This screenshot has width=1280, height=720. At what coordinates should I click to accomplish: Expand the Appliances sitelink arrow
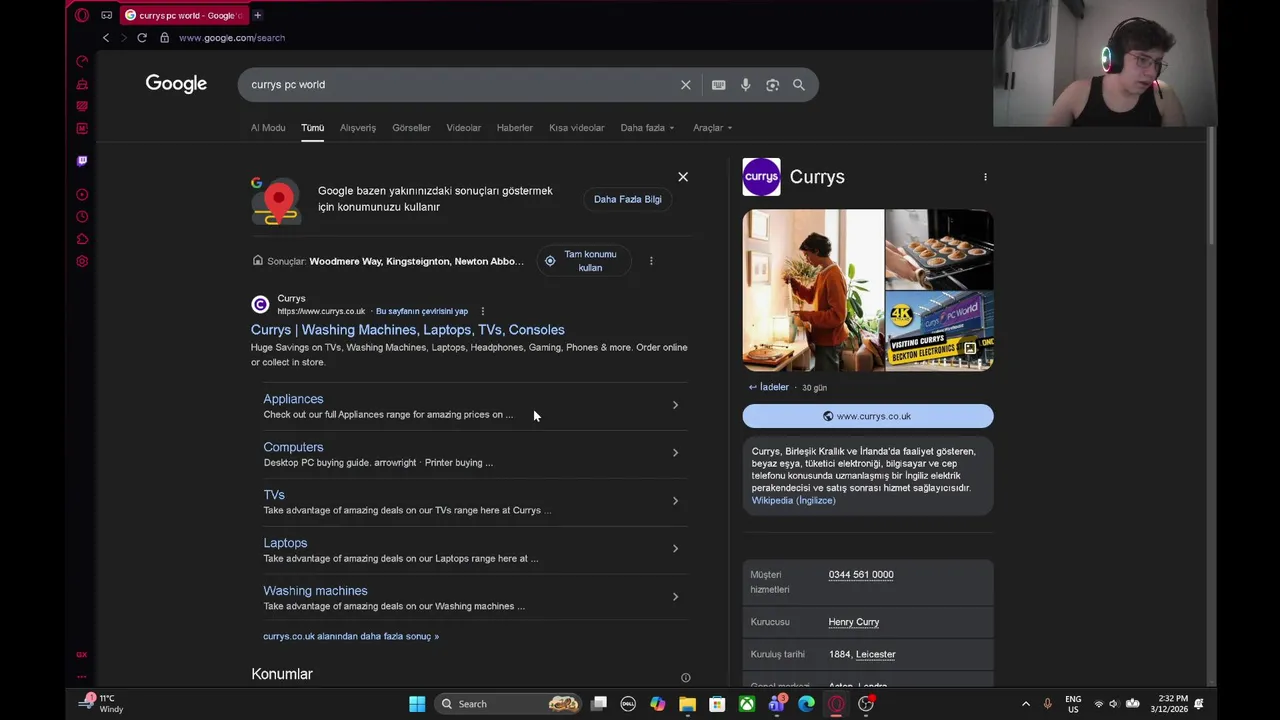(x=675, y=405)
